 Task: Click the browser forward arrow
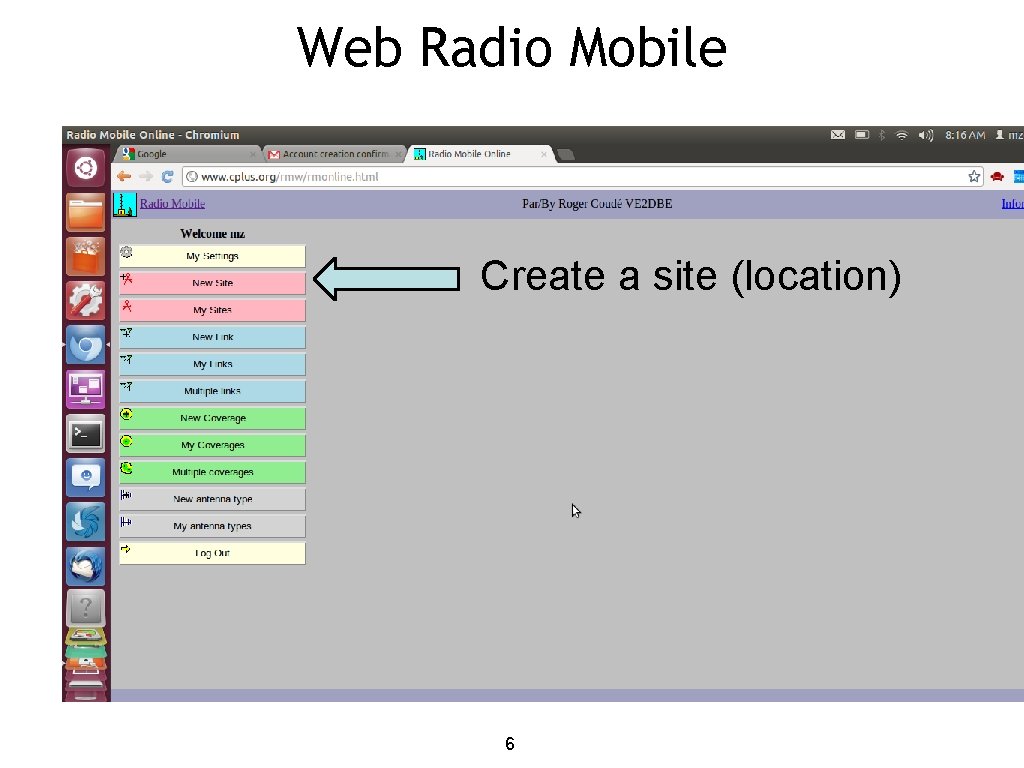click(x=146, y=176)
